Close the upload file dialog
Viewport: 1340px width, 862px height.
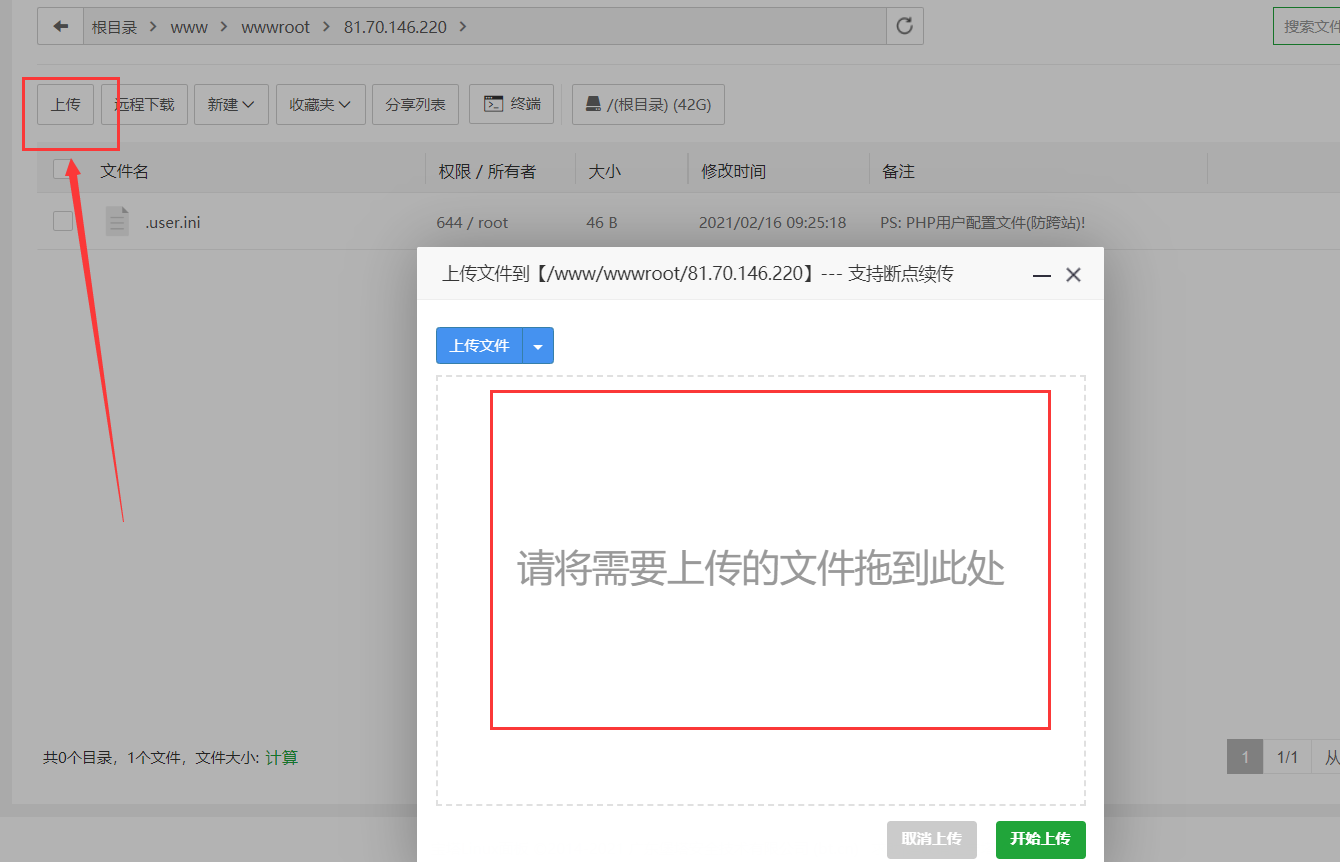1073,274
